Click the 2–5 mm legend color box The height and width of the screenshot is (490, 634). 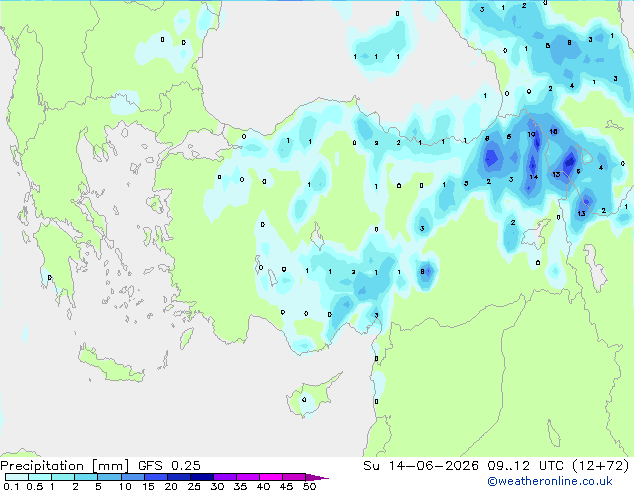tap(86, 477)
